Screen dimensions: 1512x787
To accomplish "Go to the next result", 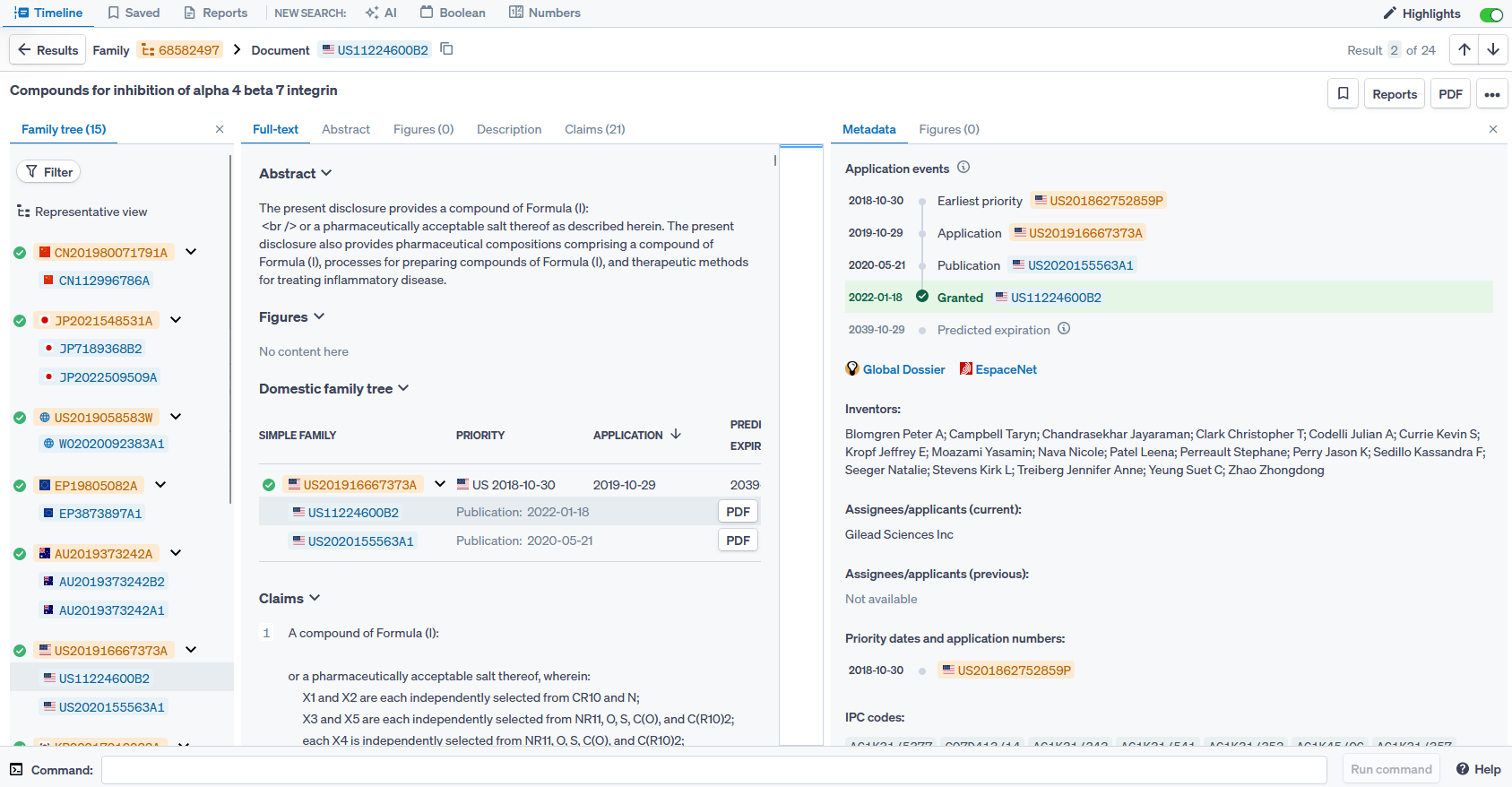I will point(1493,50).
